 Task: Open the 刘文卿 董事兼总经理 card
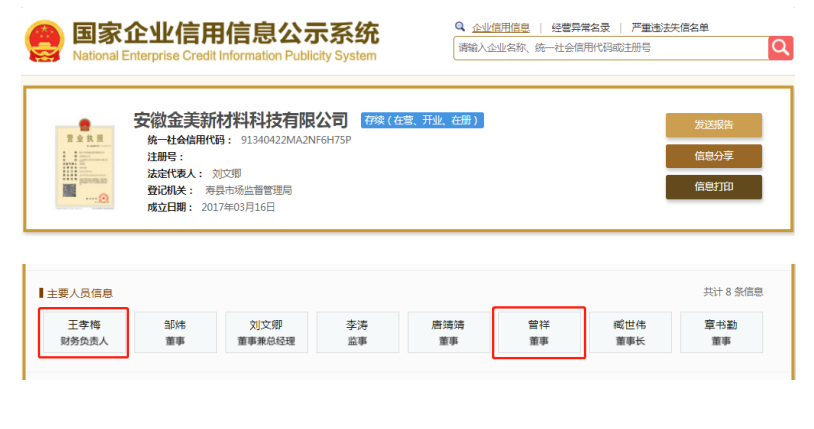point(266,332)
